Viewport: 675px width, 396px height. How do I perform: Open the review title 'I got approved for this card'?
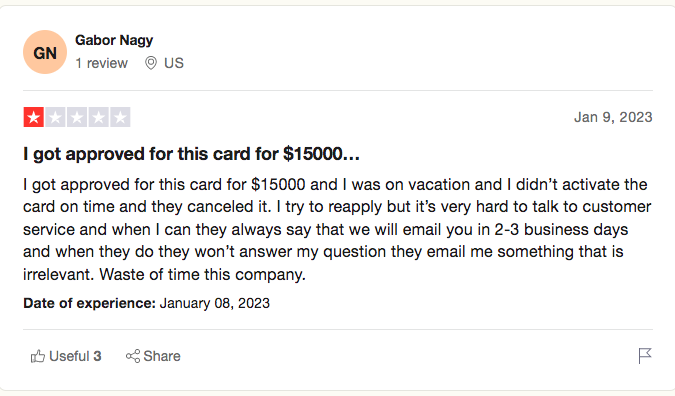[x=191, y=154]
